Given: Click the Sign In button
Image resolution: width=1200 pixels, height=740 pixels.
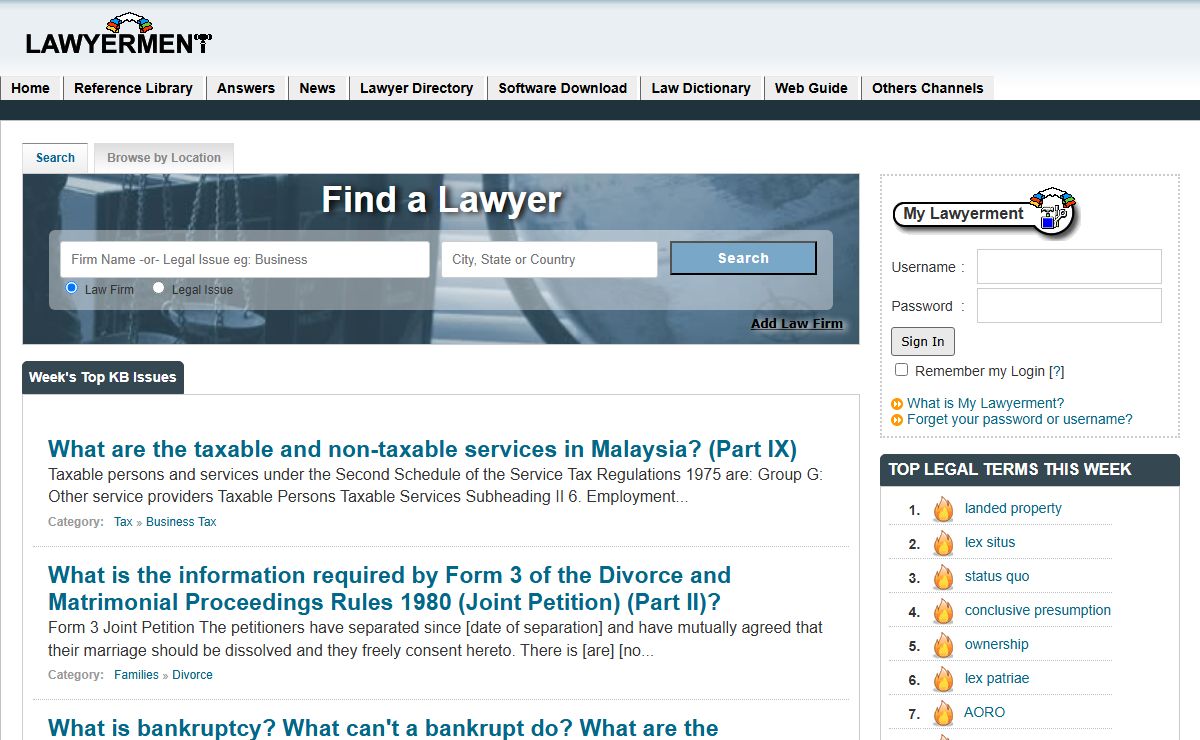Looking at the screenshot, I should [922, 341].
